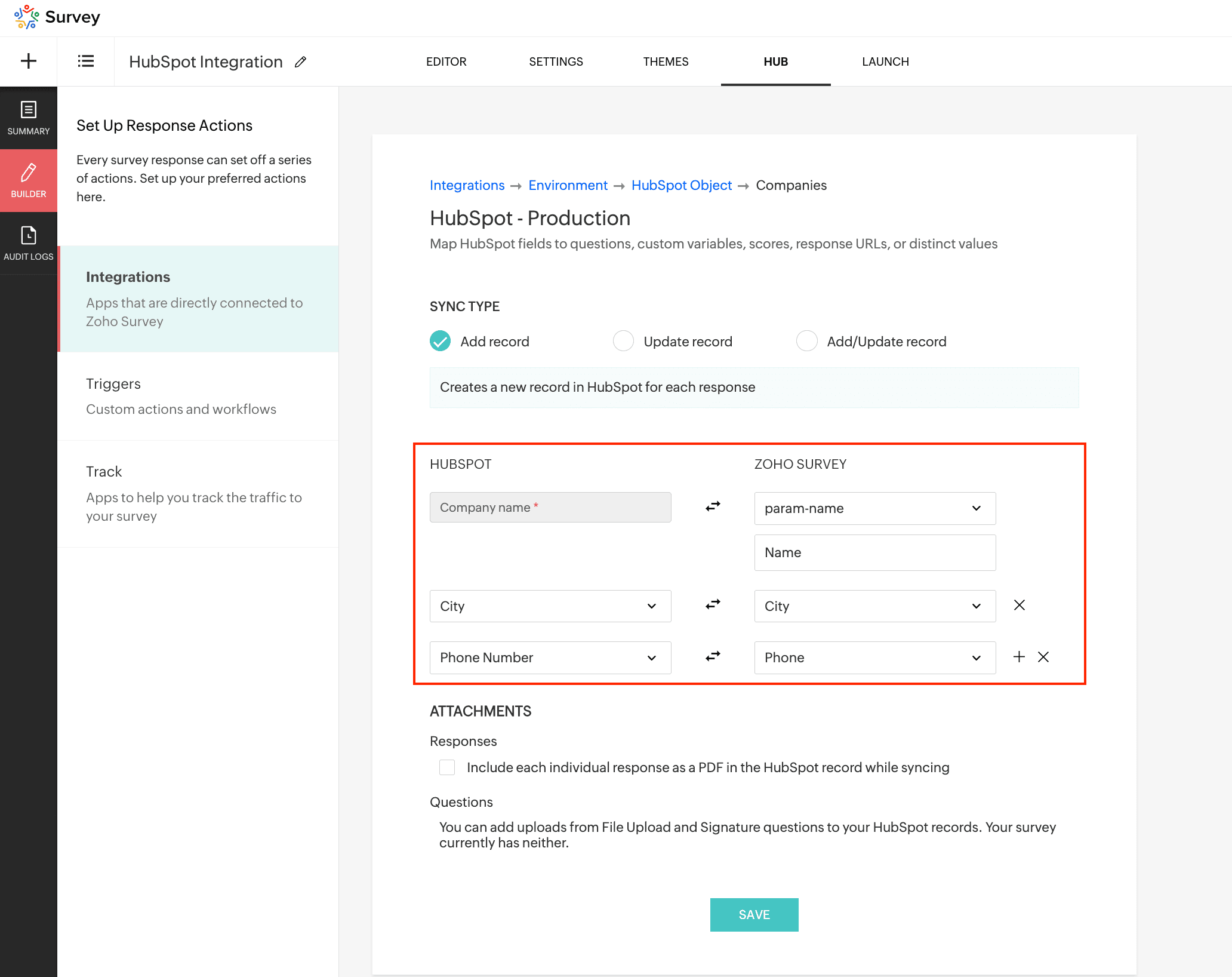Switch to the Themes tab
The height and width of the screenshot is (977, 1232).
pyautogui.click(x=666, y=62)
